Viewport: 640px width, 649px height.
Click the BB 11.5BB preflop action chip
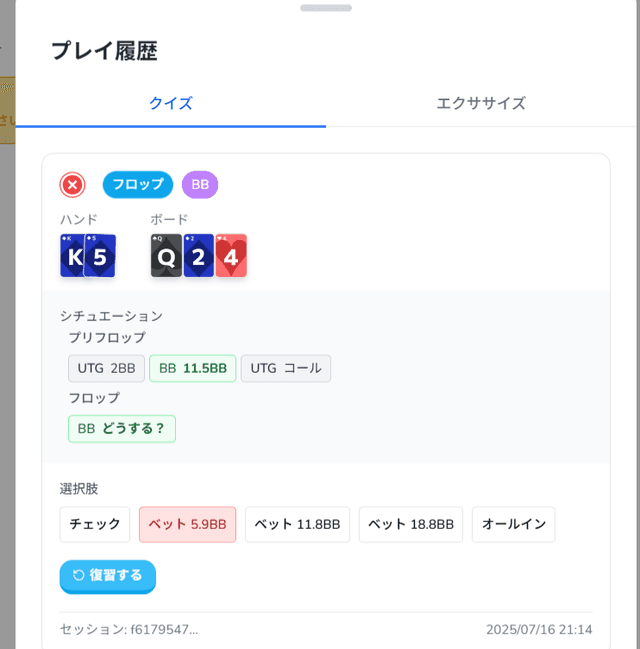pyautogui.click(x=193, y=368)
